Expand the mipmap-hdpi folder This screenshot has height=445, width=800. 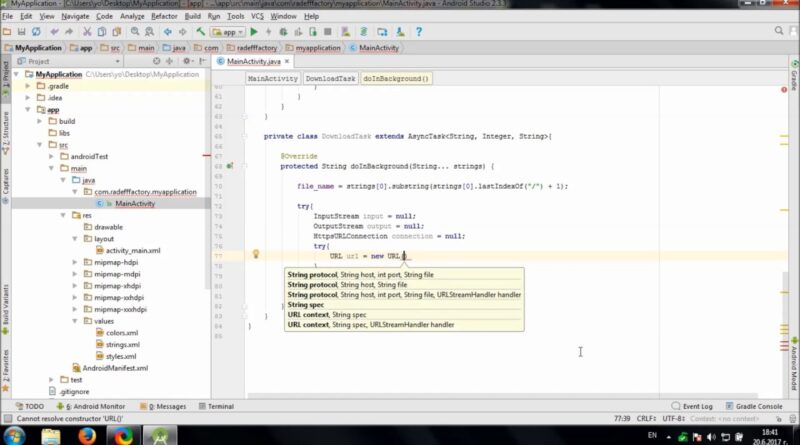[x=74, y=262]
